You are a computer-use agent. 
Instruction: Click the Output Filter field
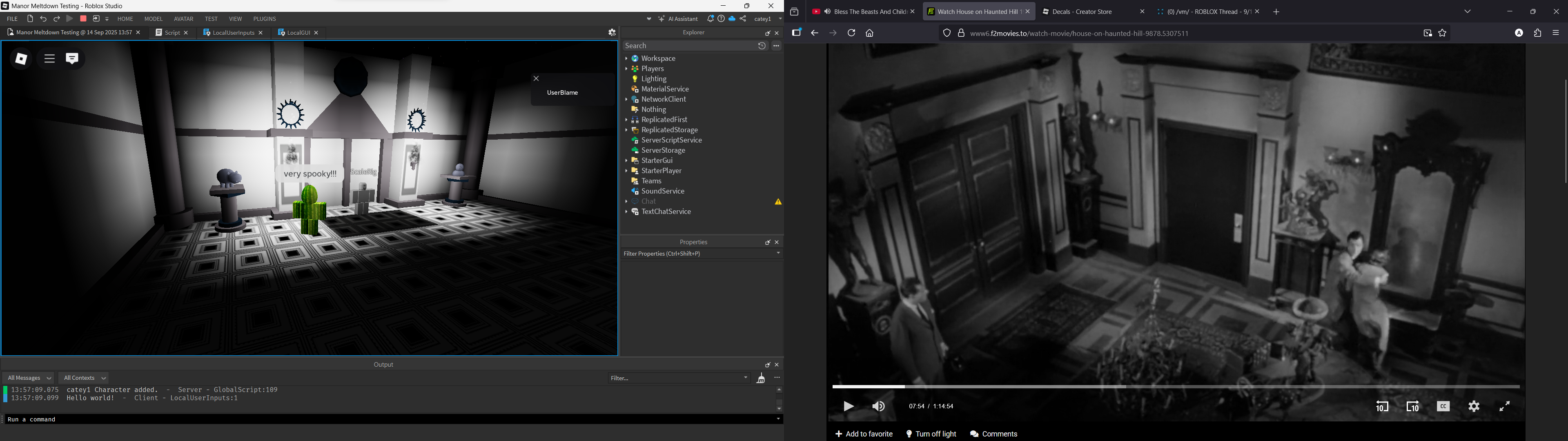click(679, 378)
